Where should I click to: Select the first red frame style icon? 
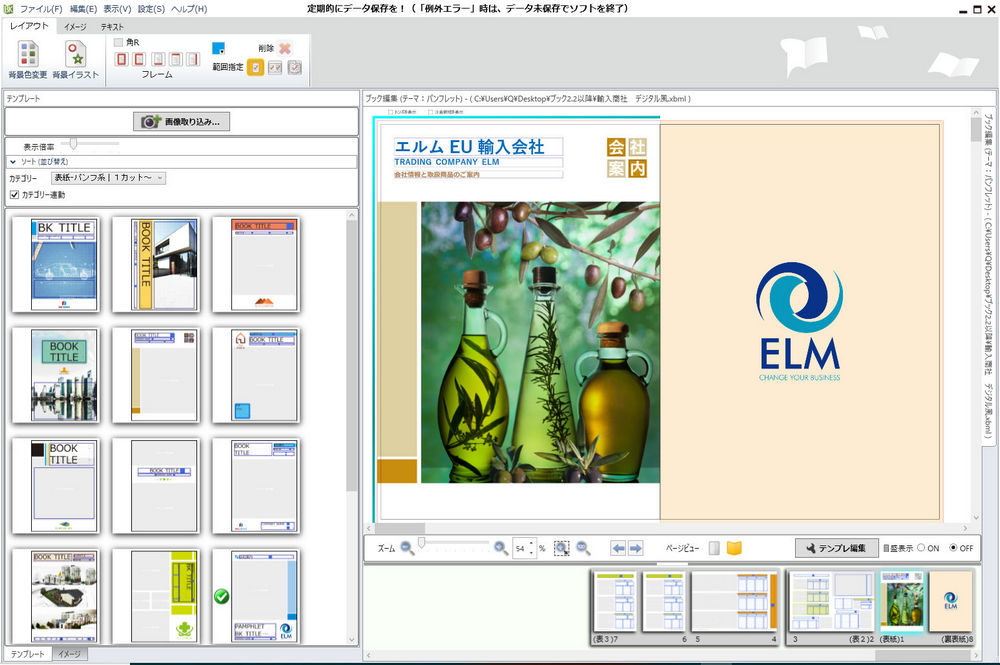122,60
